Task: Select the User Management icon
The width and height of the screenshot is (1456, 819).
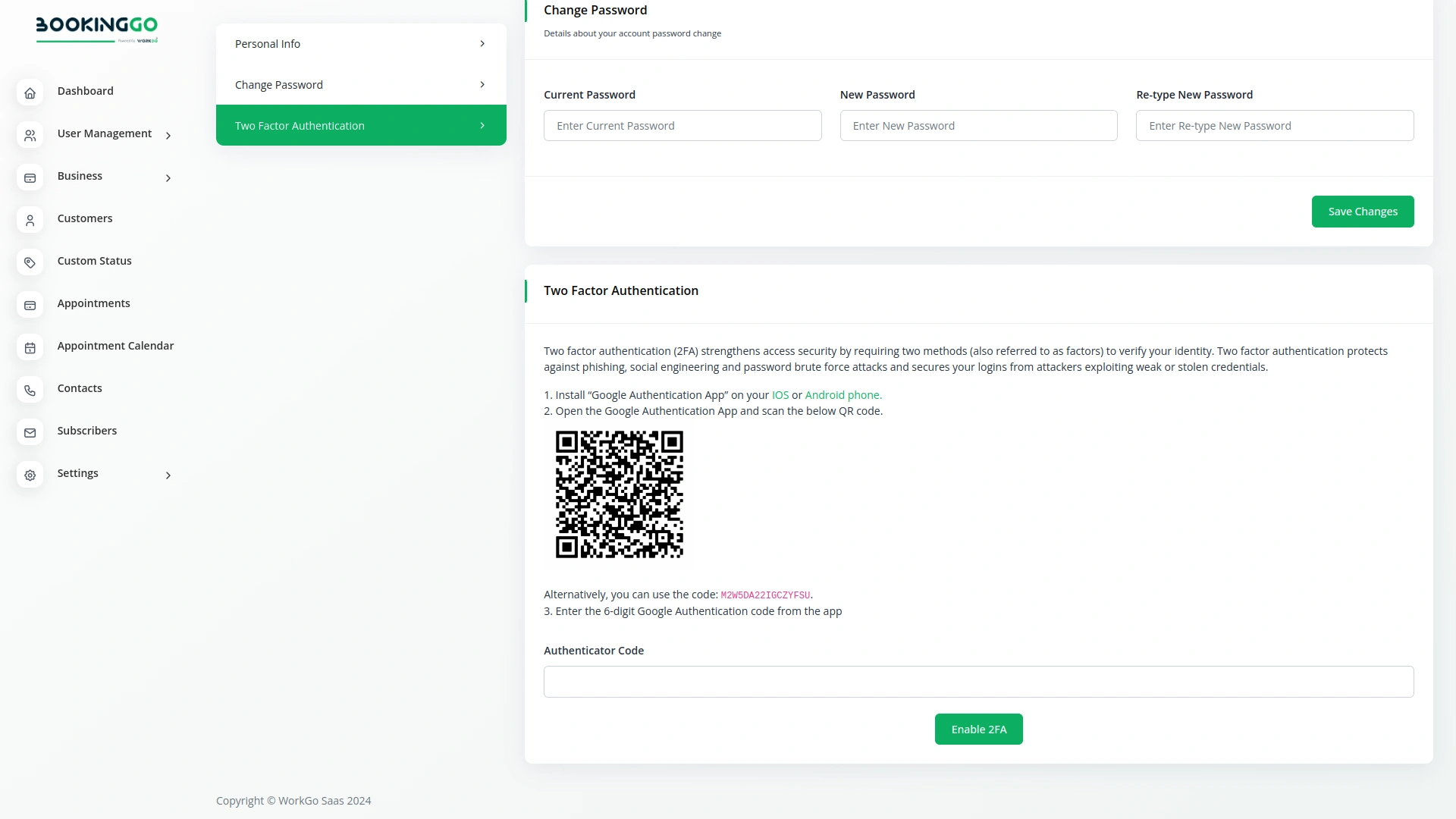Action: pyautogui.click(x=30, y=134)
